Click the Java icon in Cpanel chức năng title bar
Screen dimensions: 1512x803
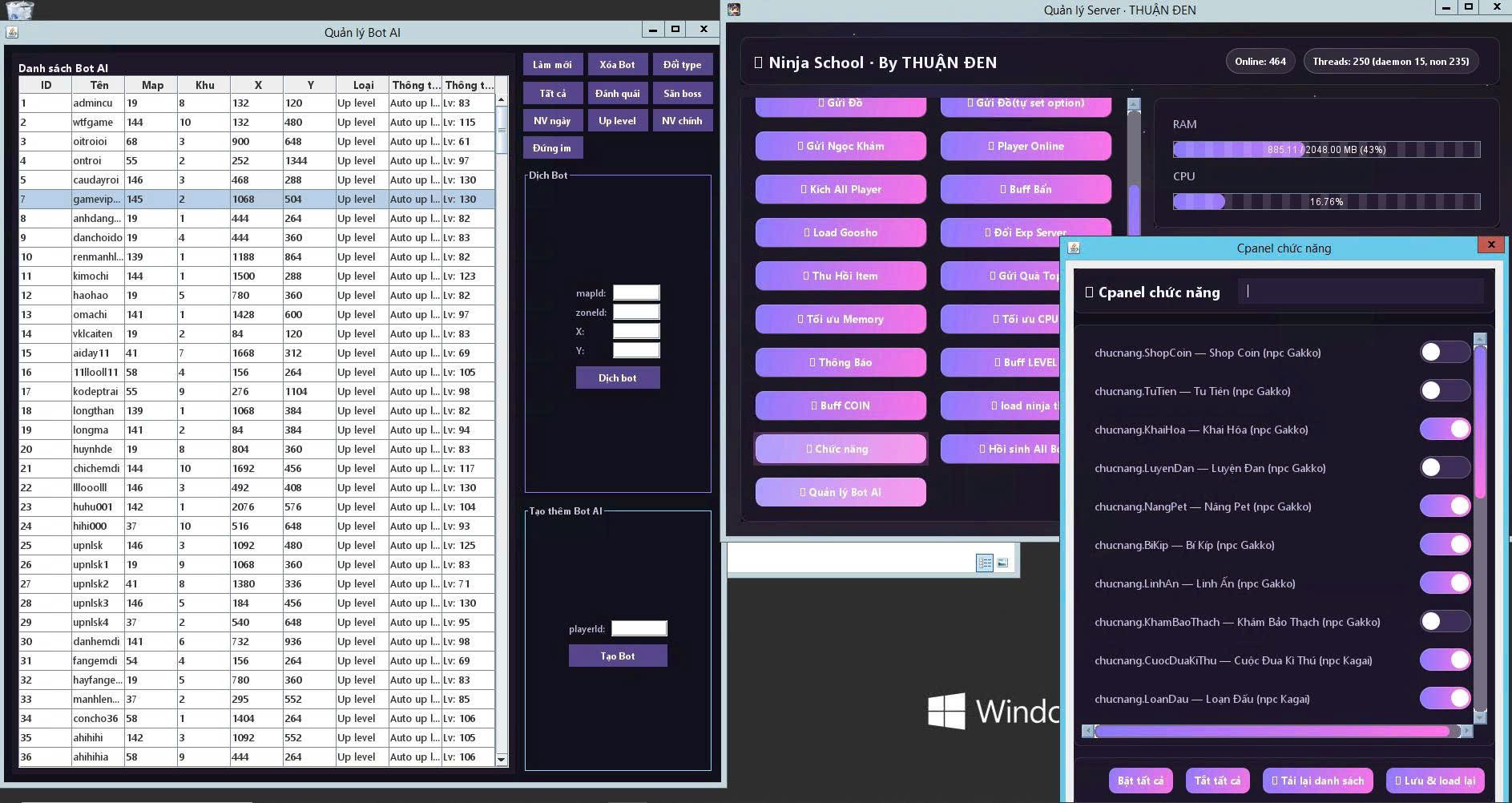pos(1075,248)
